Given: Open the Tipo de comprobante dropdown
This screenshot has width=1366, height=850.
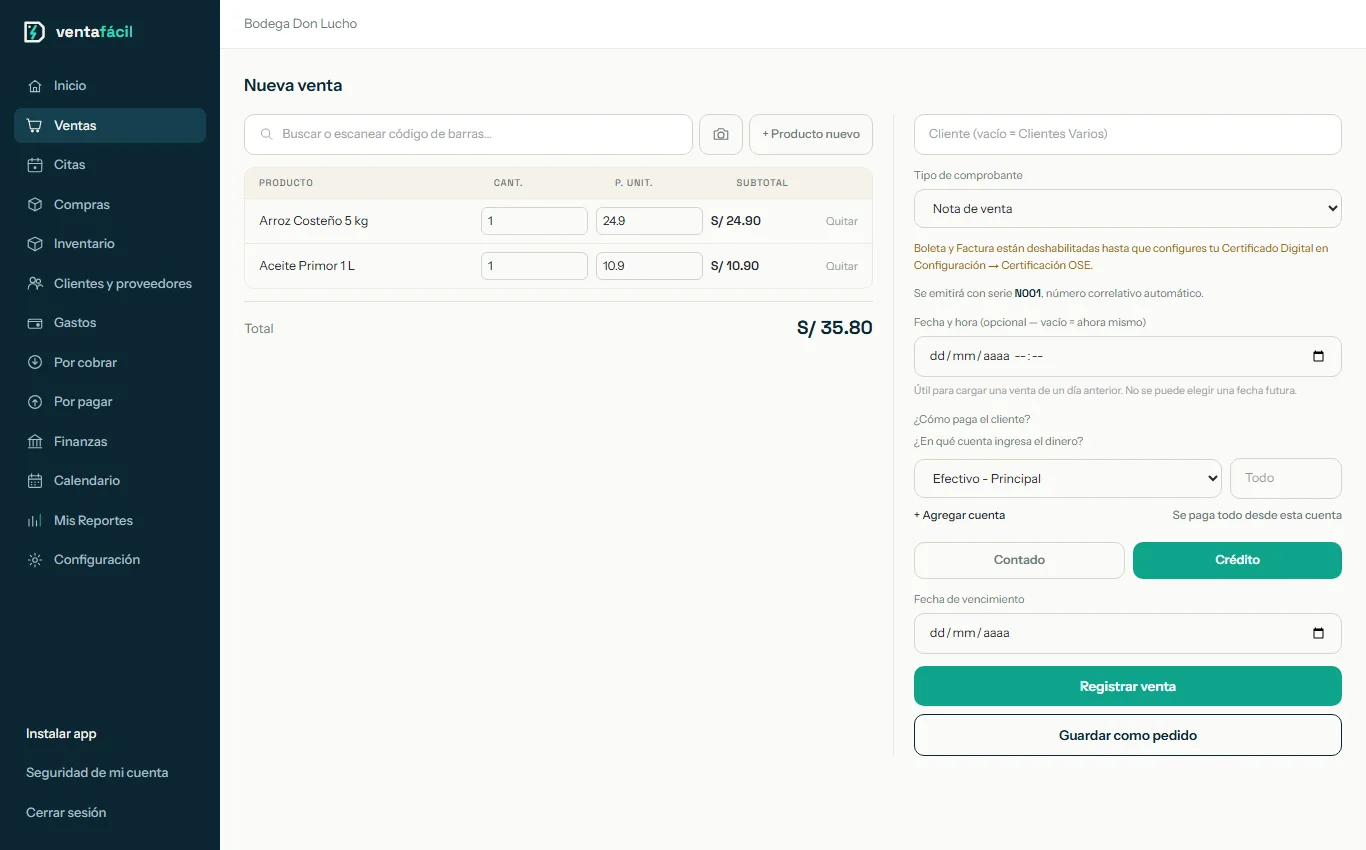Looking at the screenshot, I should pos(1128,209).
